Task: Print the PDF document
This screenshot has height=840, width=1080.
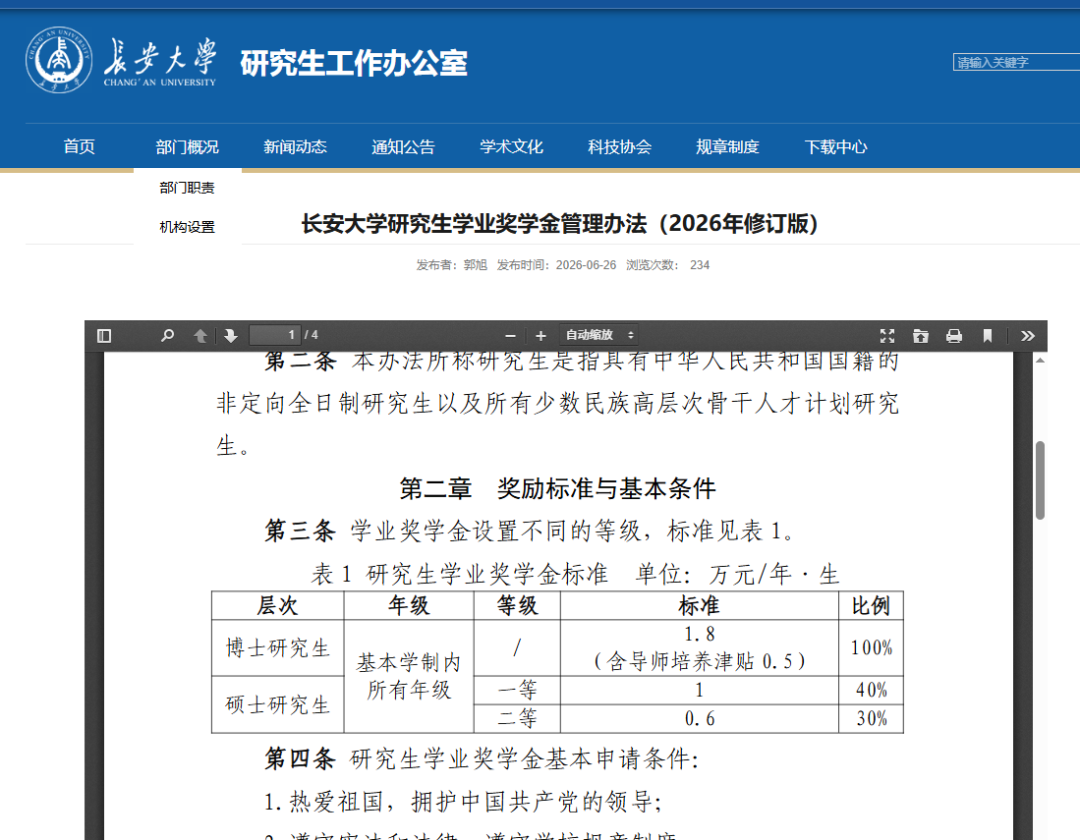Action: pyautogui.click(x=954, y=335)
